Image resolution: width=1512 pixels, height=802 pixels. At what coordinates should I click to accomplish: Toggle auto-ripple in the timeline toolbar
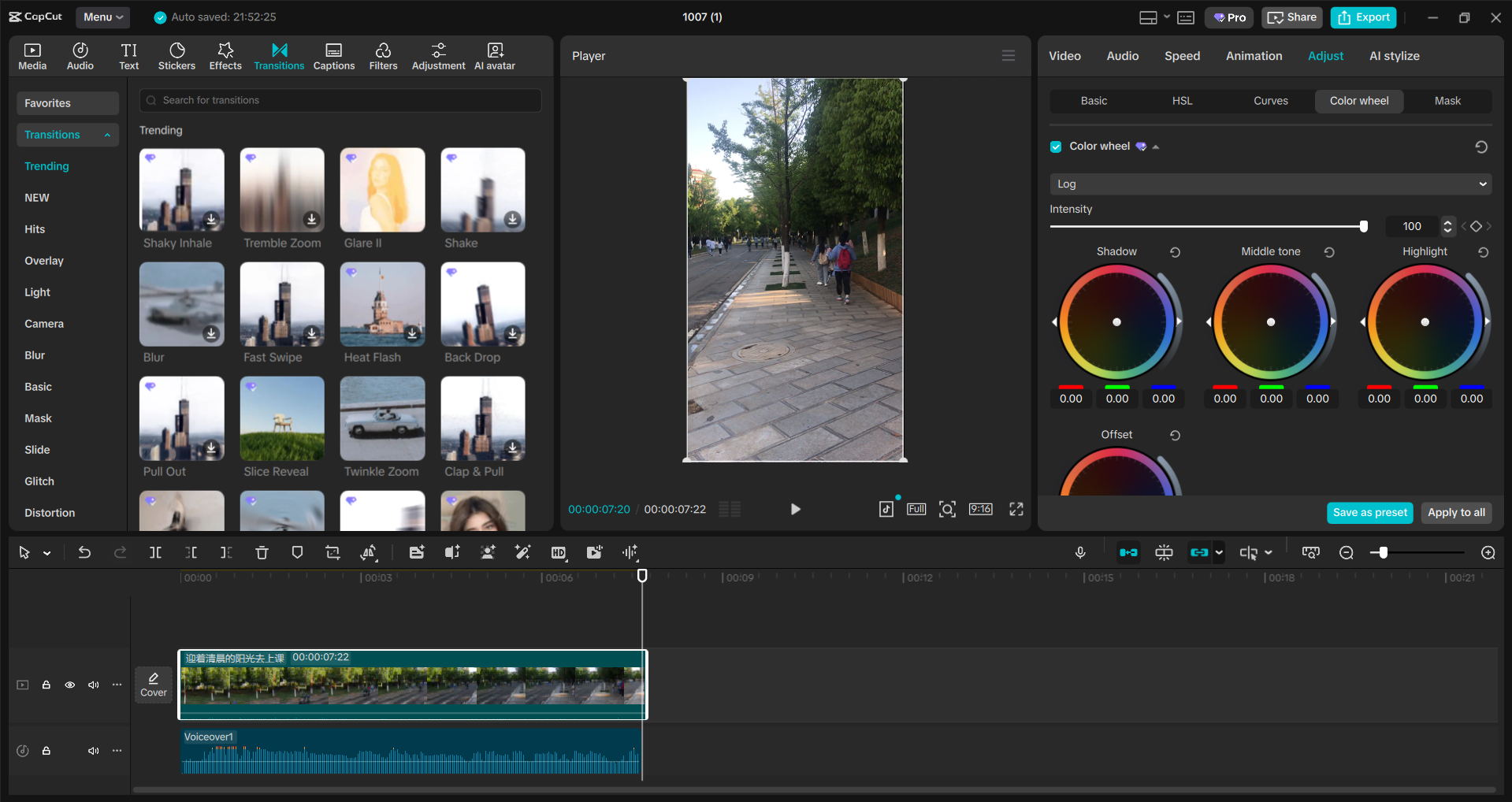(x=1128, y=552)
